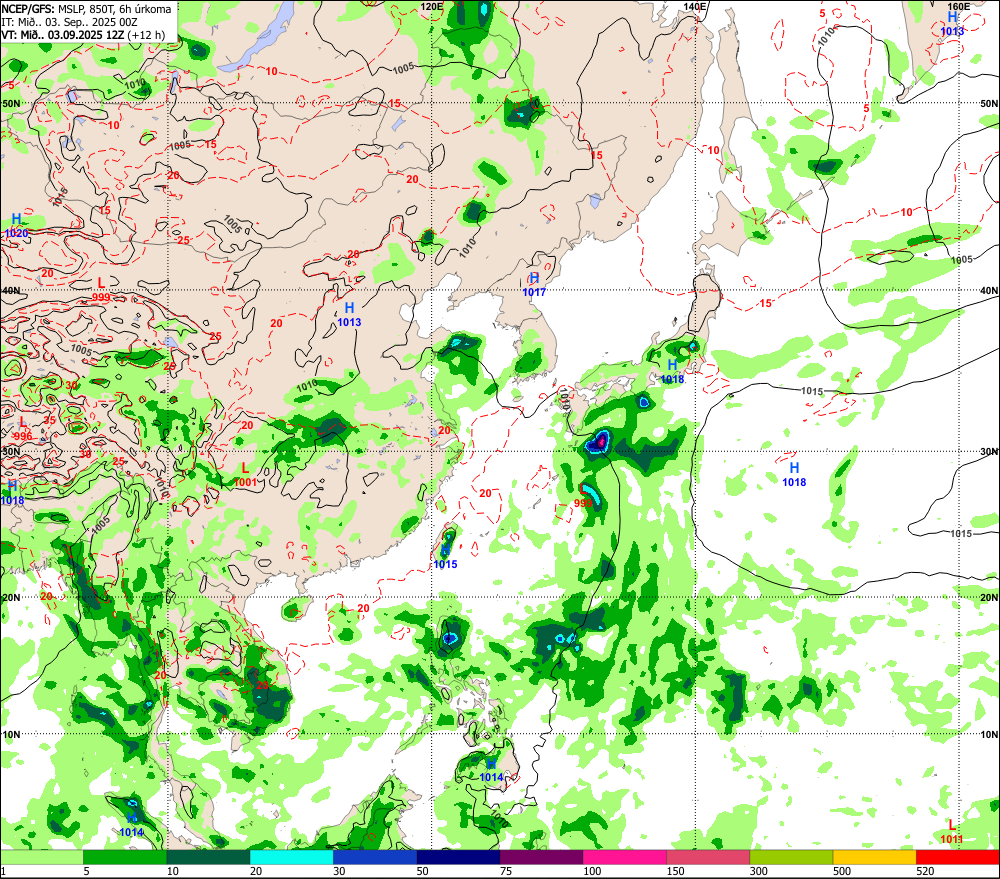Image resolution: width=1000 pixels, height=879 pixels.
Task: Click the L 999 low over inland China
Action: coord(101,290)
